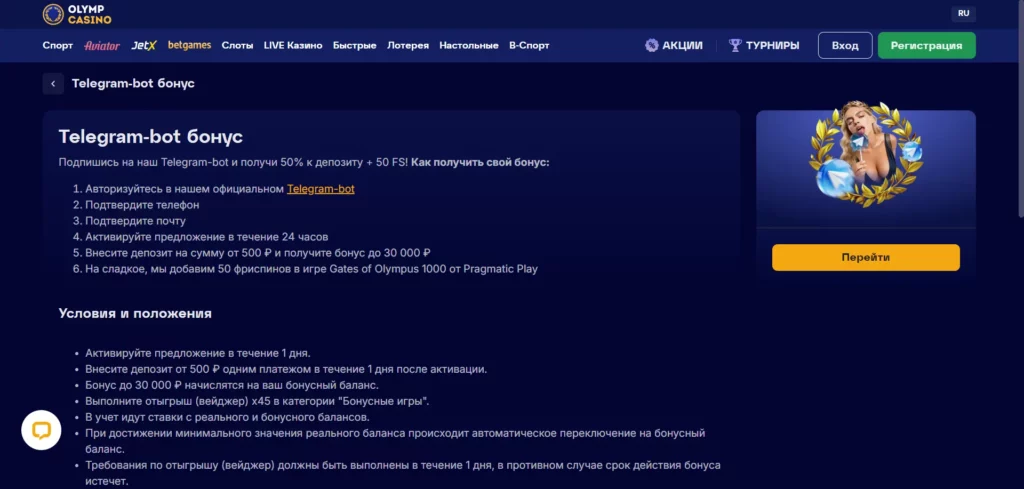Click step 'Подтвердите телефон'

tap(142, 205)
